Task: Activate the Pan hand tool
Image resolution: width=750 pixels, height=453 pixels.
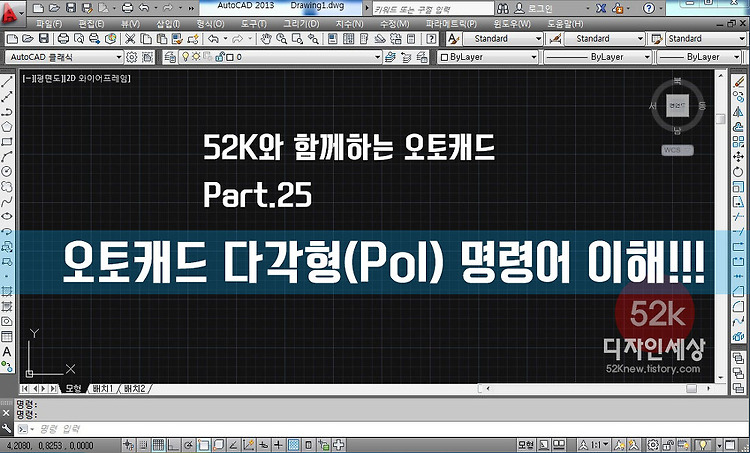Action: click(x=266, y=39)
